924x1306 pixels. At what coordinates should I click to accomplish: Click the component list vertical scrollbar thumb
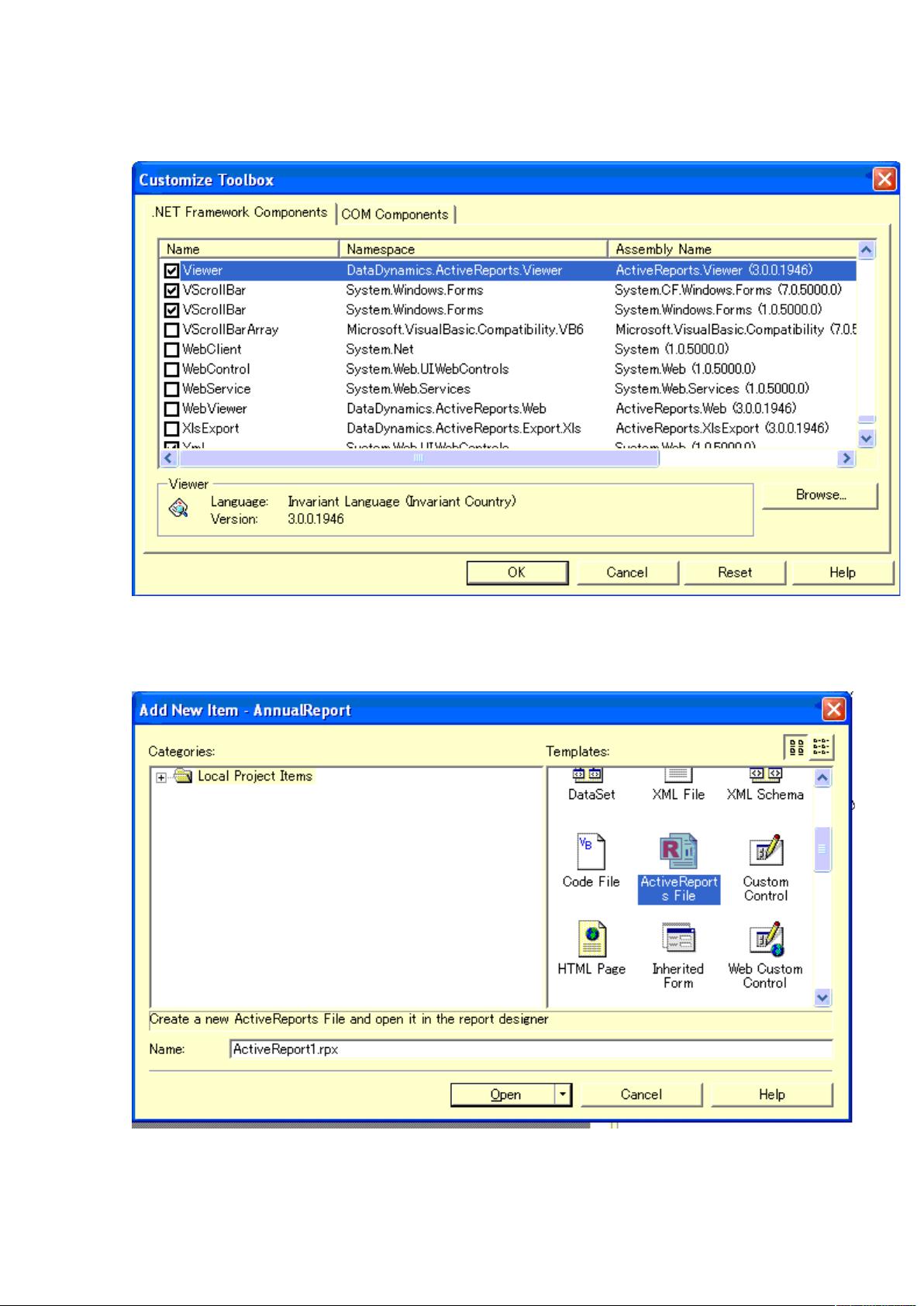click(x=867, y=419)
